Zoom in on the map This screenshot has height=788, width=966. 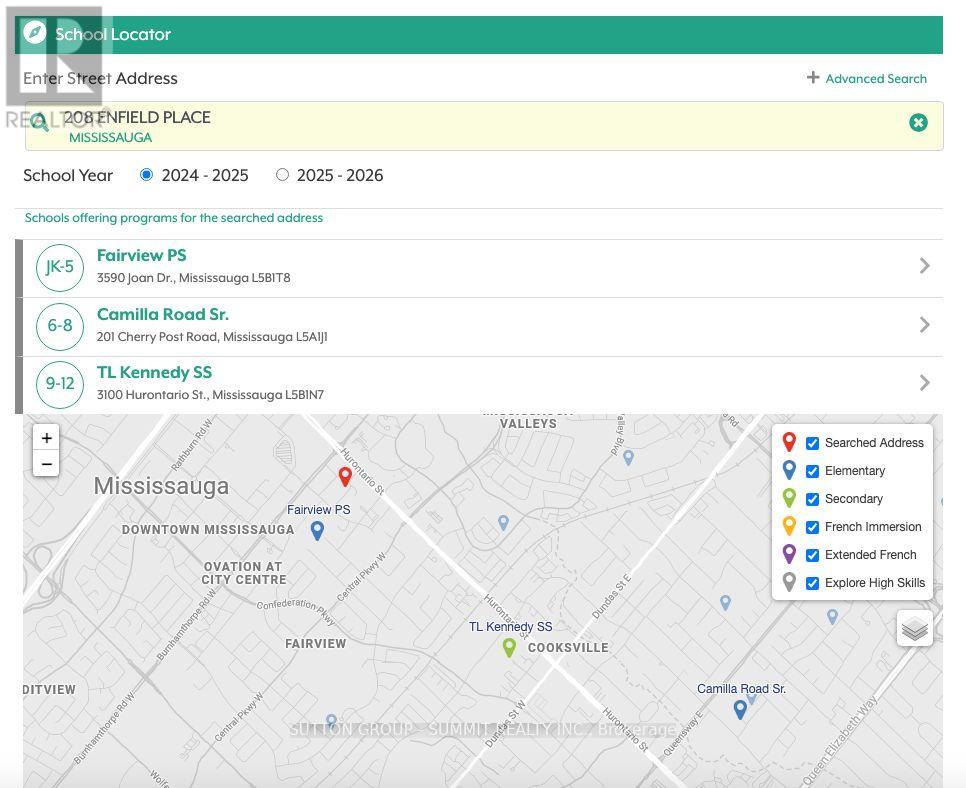coord(46,437)
